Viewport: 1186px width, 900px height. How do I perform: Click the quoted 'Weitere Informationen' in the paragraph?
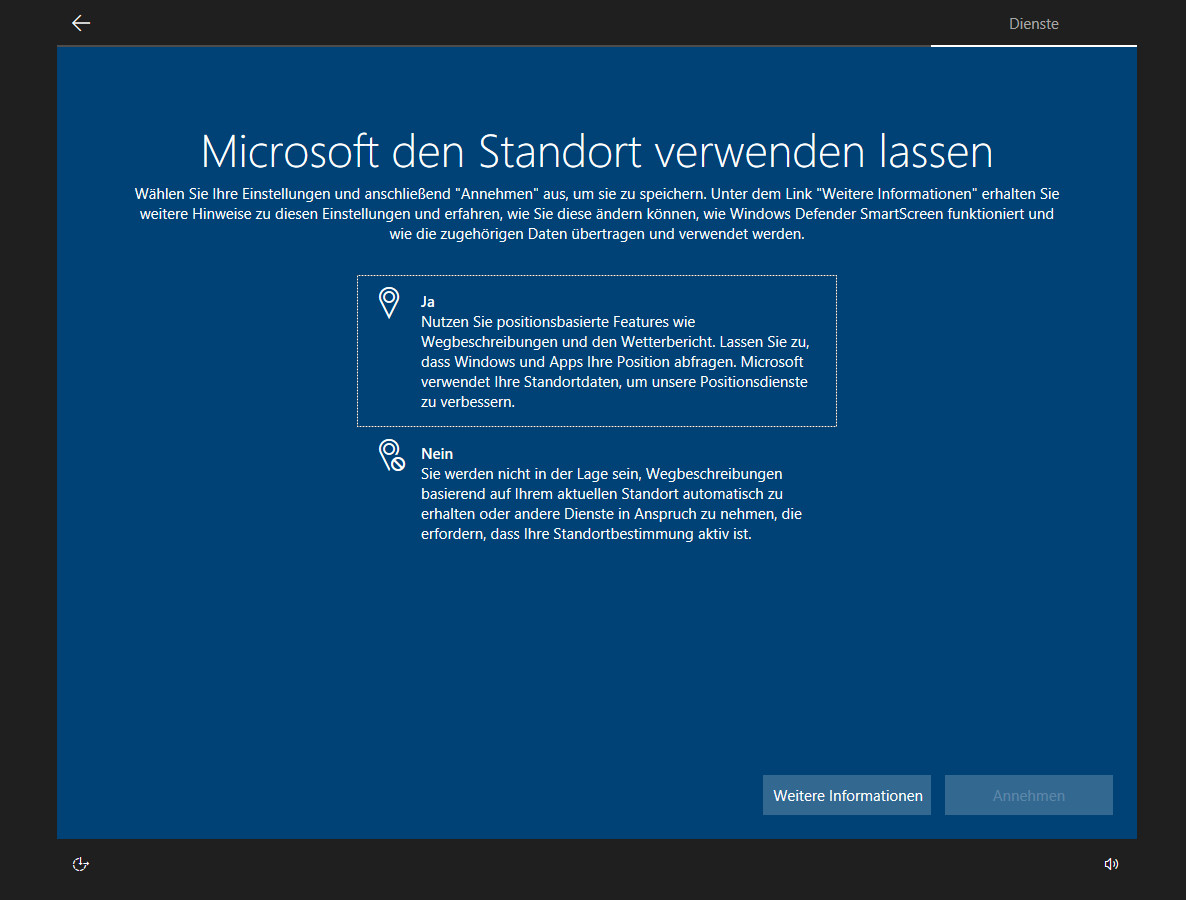click(897, 194)
